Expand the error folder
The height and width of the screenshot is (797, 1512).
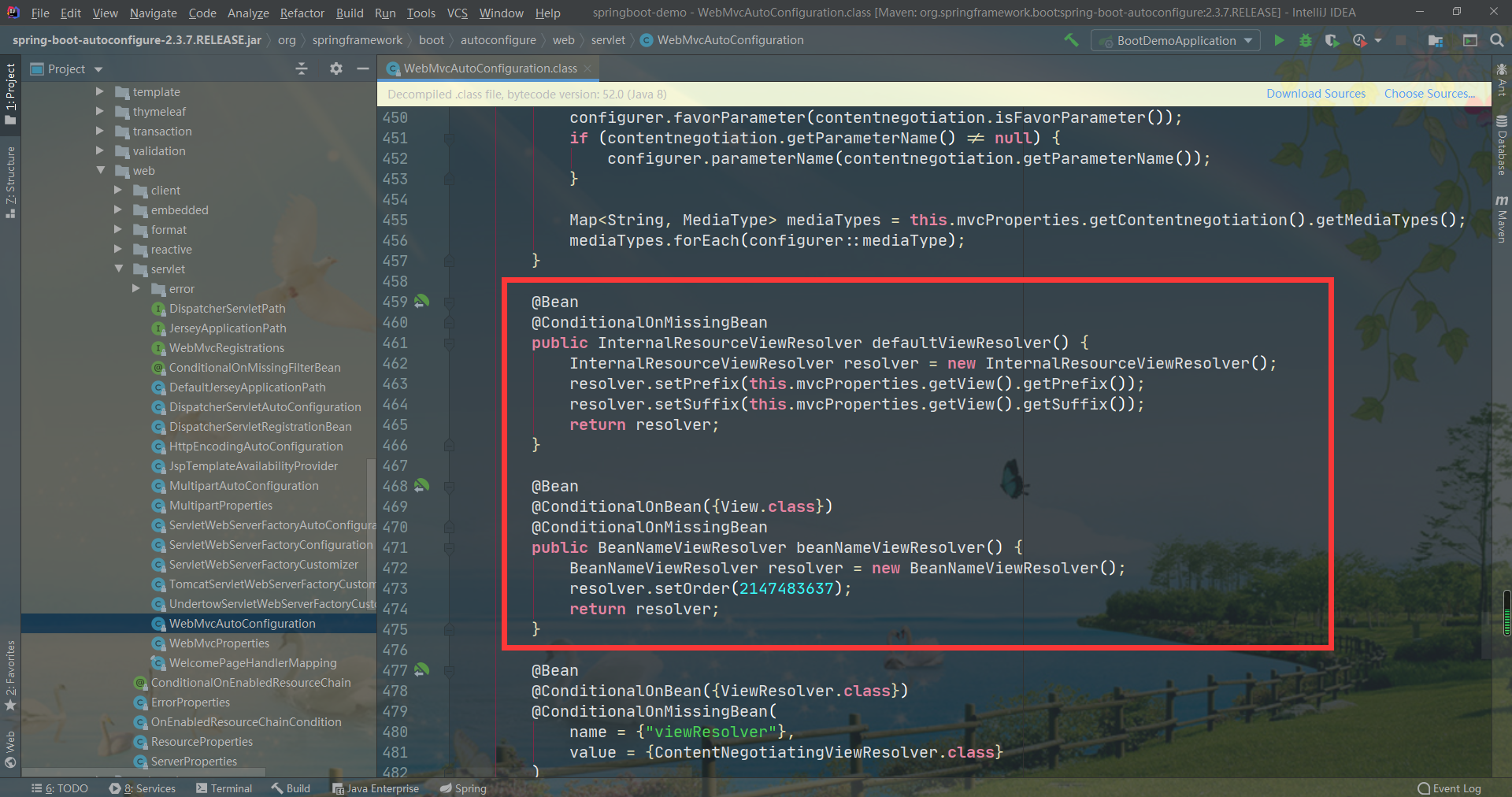[x=136, y=288]
